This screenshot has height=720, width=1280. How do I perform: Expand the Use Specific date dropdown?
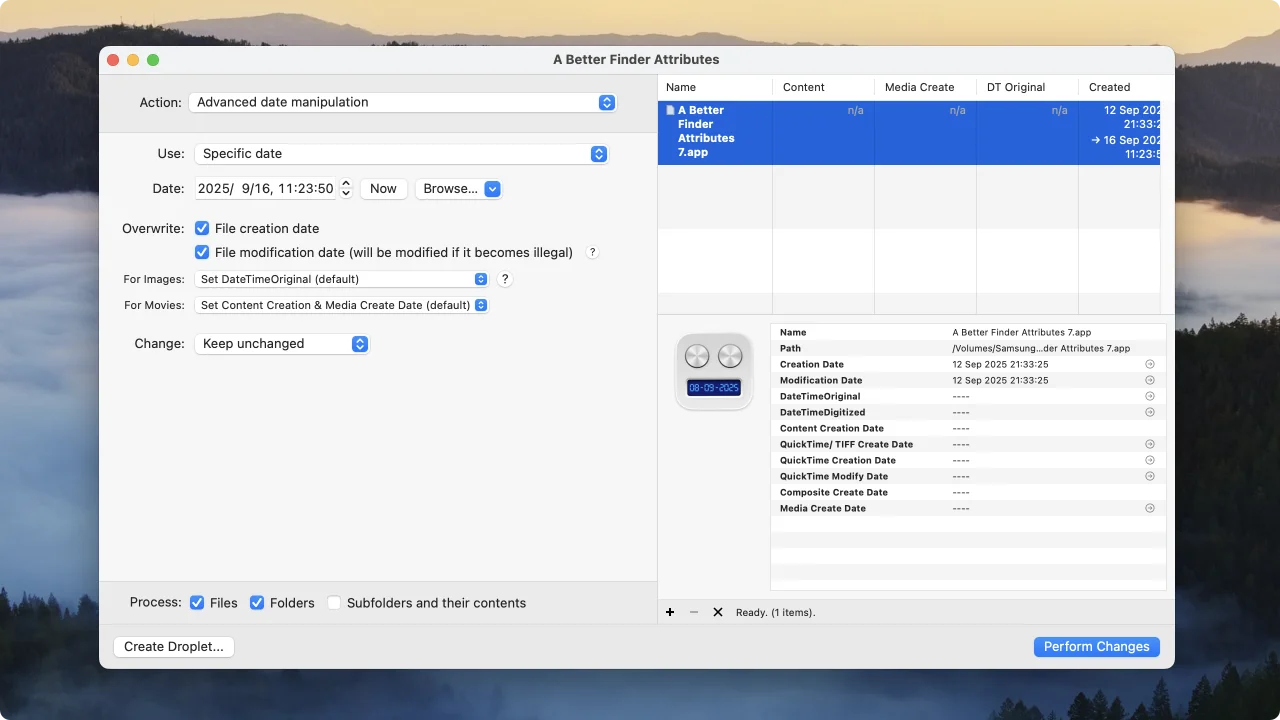pos(401,154)
